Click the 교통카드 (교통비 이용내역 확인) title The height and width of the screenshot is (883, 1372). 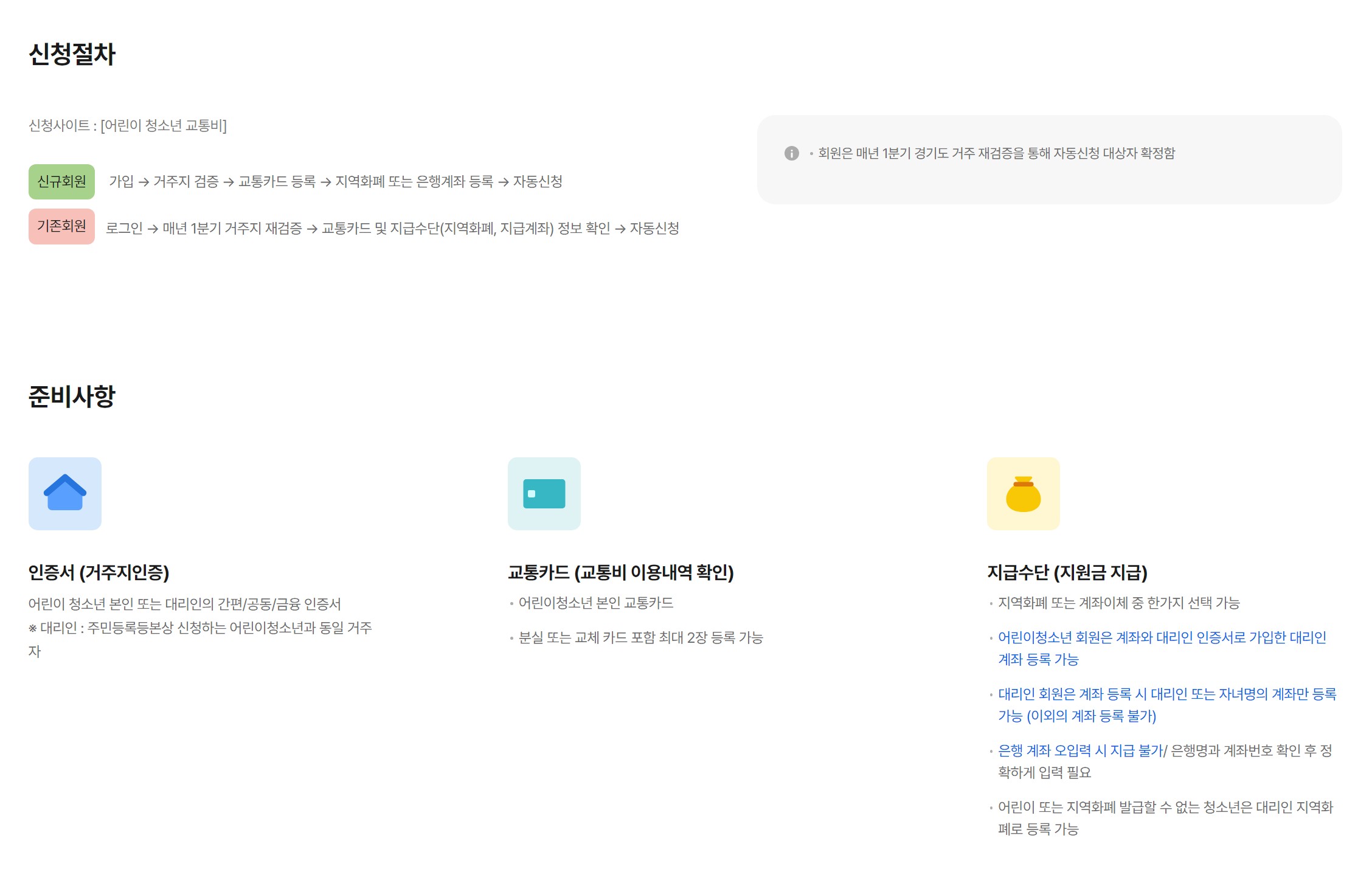[620, 572]
